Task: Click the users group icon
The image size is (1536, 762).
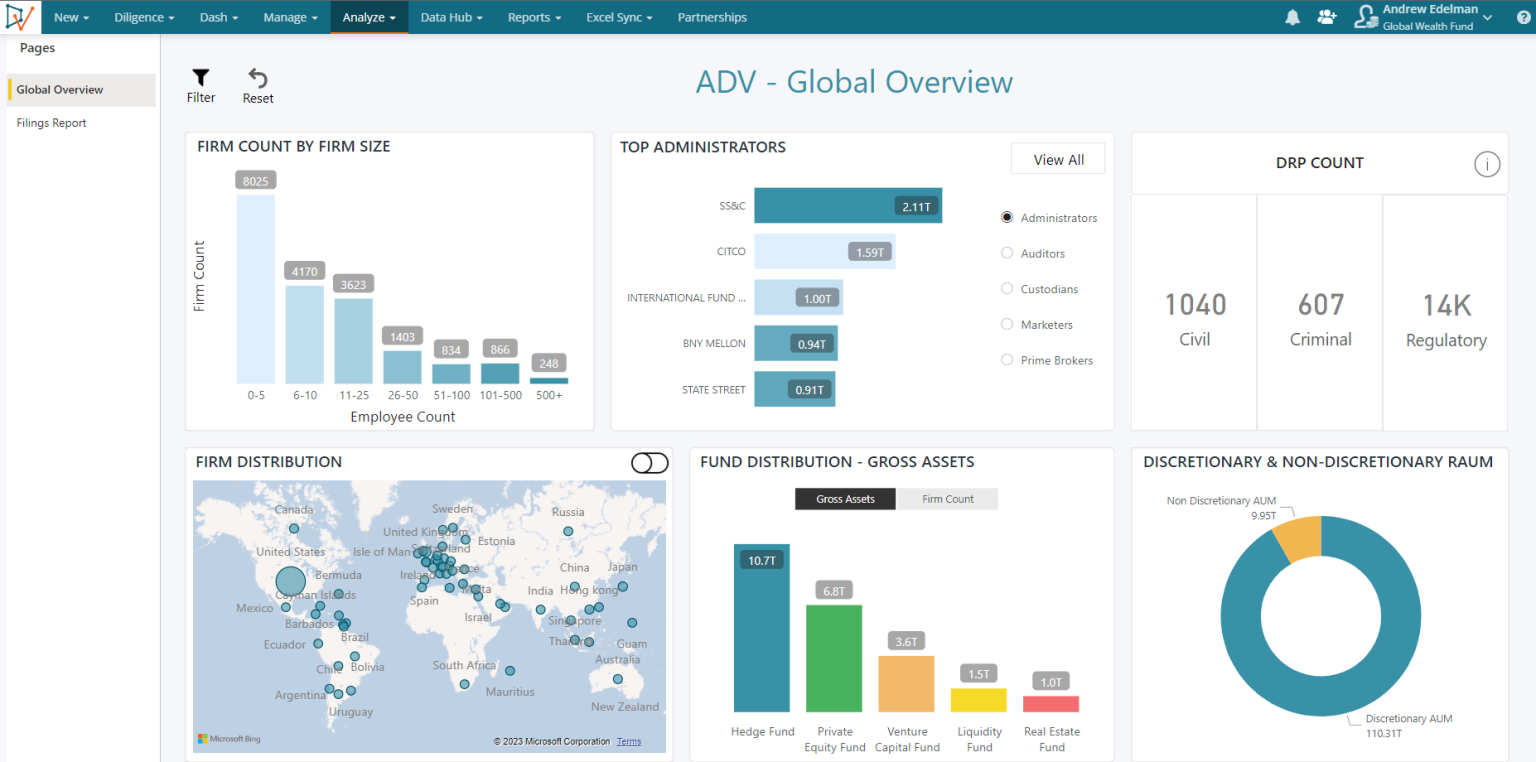Action: click(1326, 17)
